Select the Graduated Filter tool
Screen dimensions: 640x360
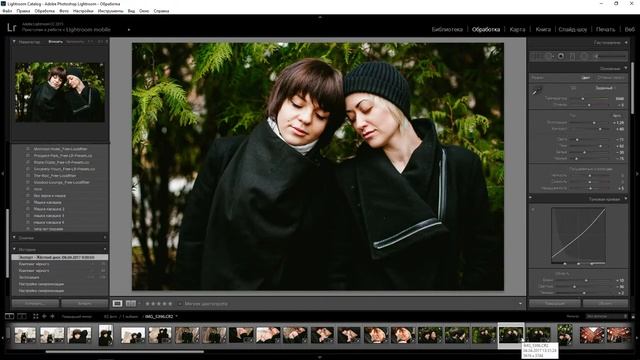pos(572,56)
